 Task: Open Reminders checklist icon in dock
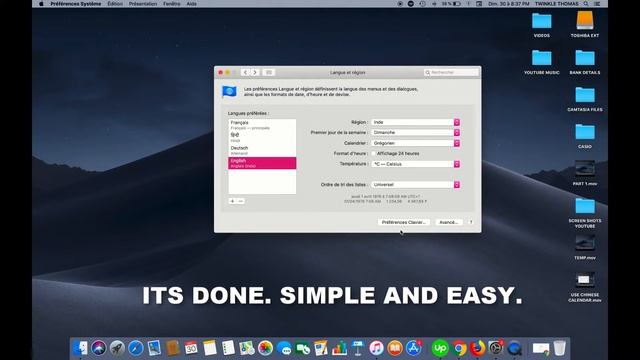[x=228, y=348]
